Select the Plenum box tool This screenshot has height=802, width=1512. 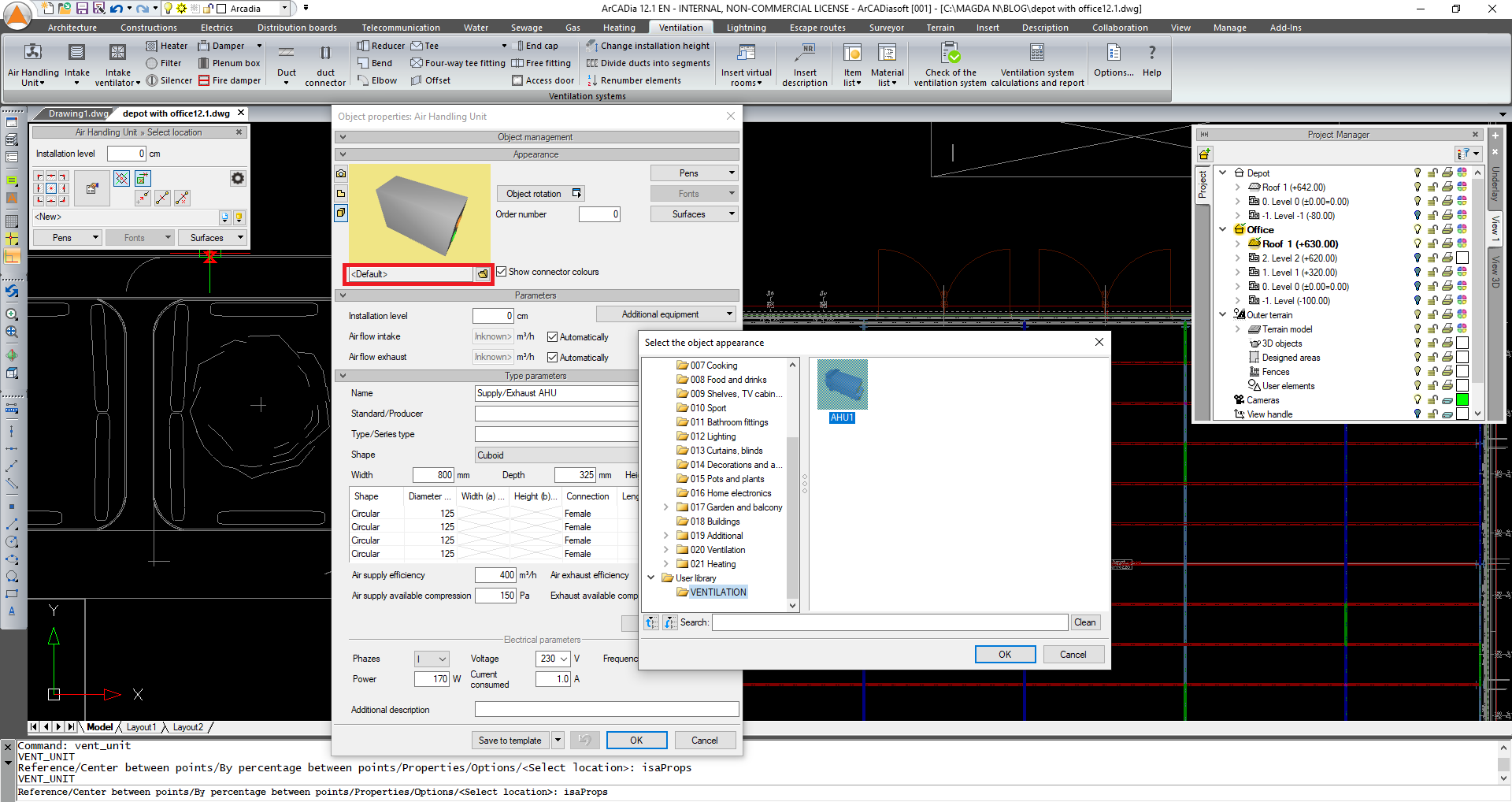(x=229, y=63)
